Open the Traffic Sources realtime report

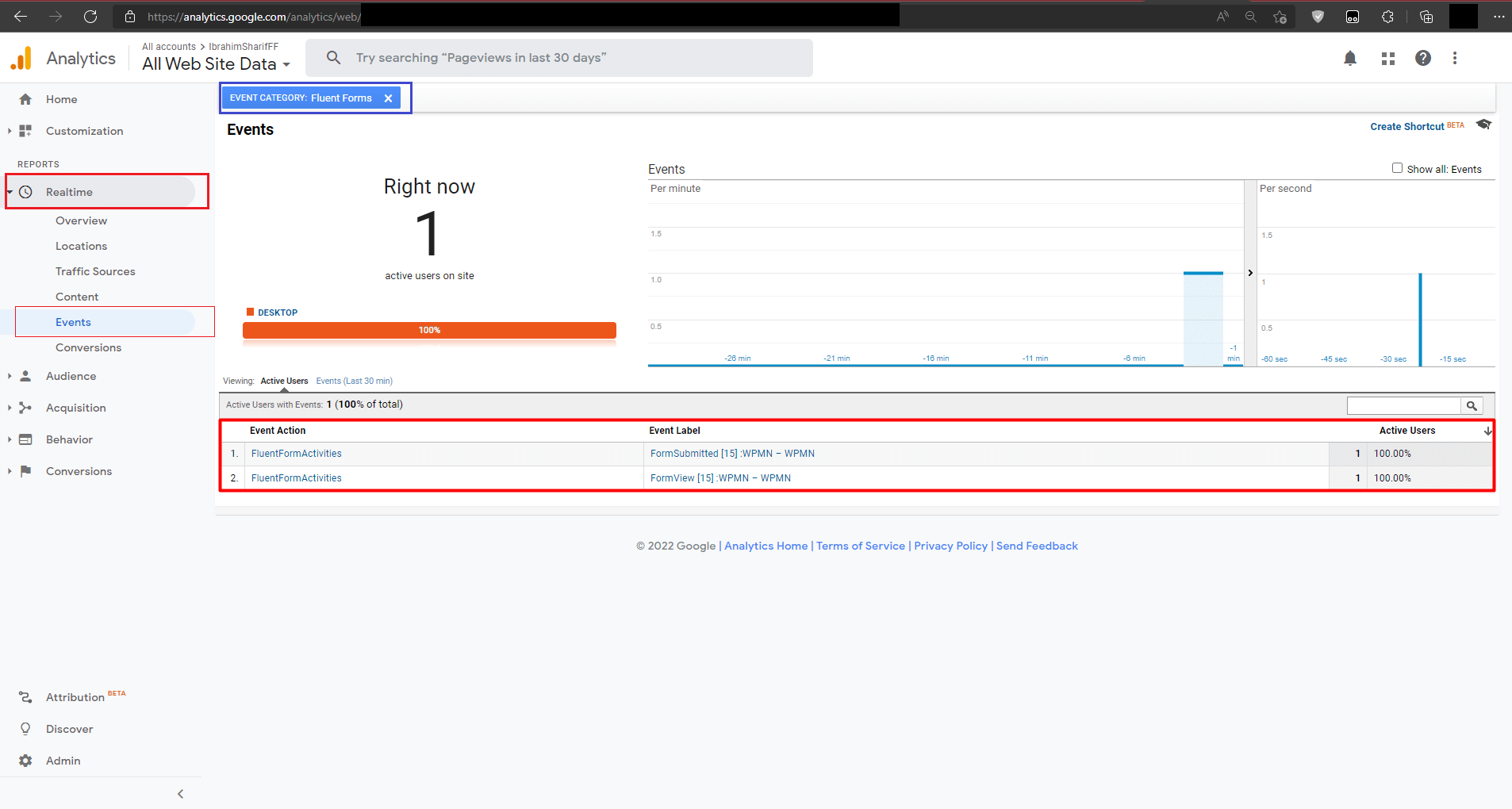(x=95, y=271)
